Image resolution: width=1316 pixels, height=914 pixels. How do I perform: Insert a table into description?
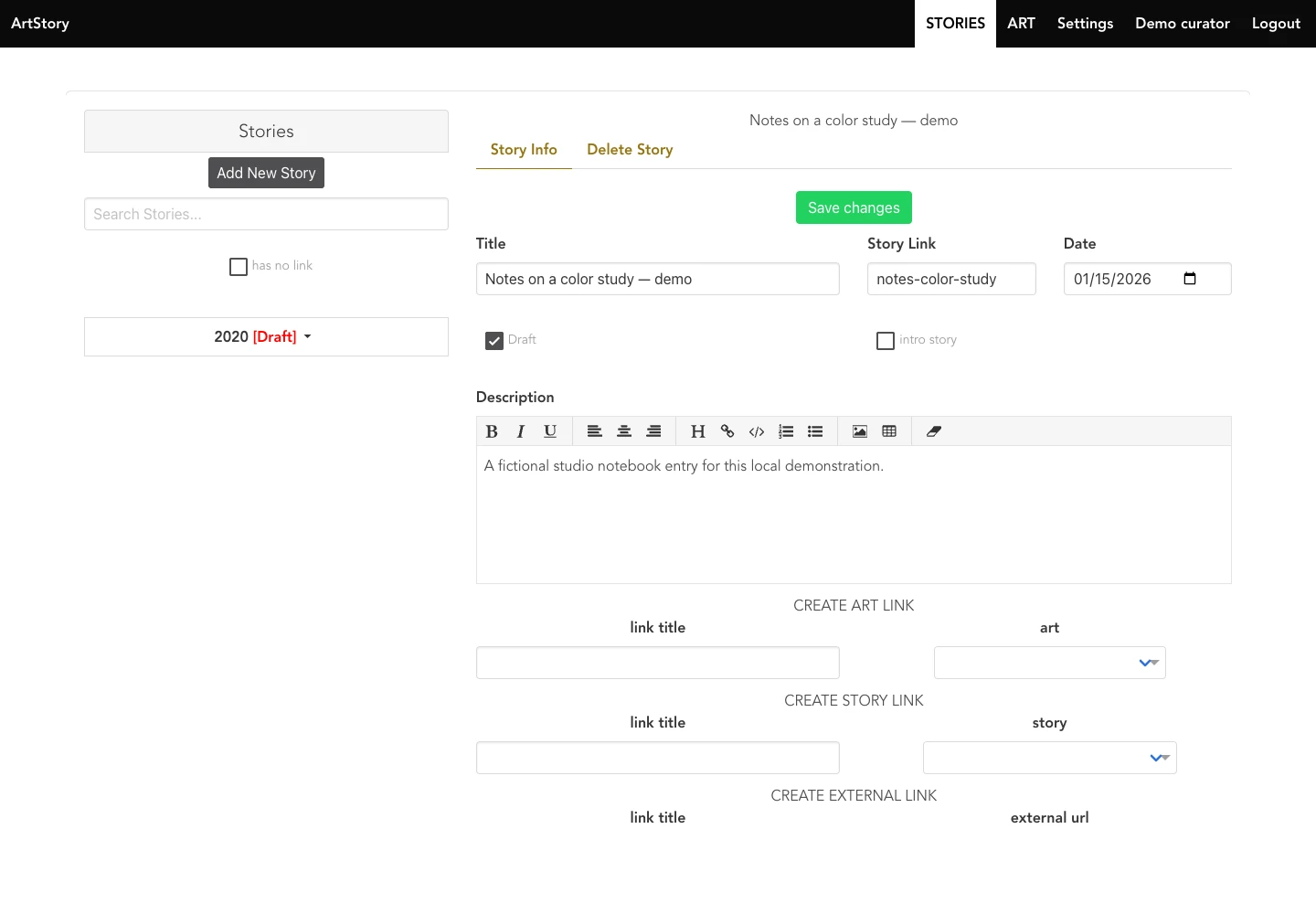click(x=889, y=431)
